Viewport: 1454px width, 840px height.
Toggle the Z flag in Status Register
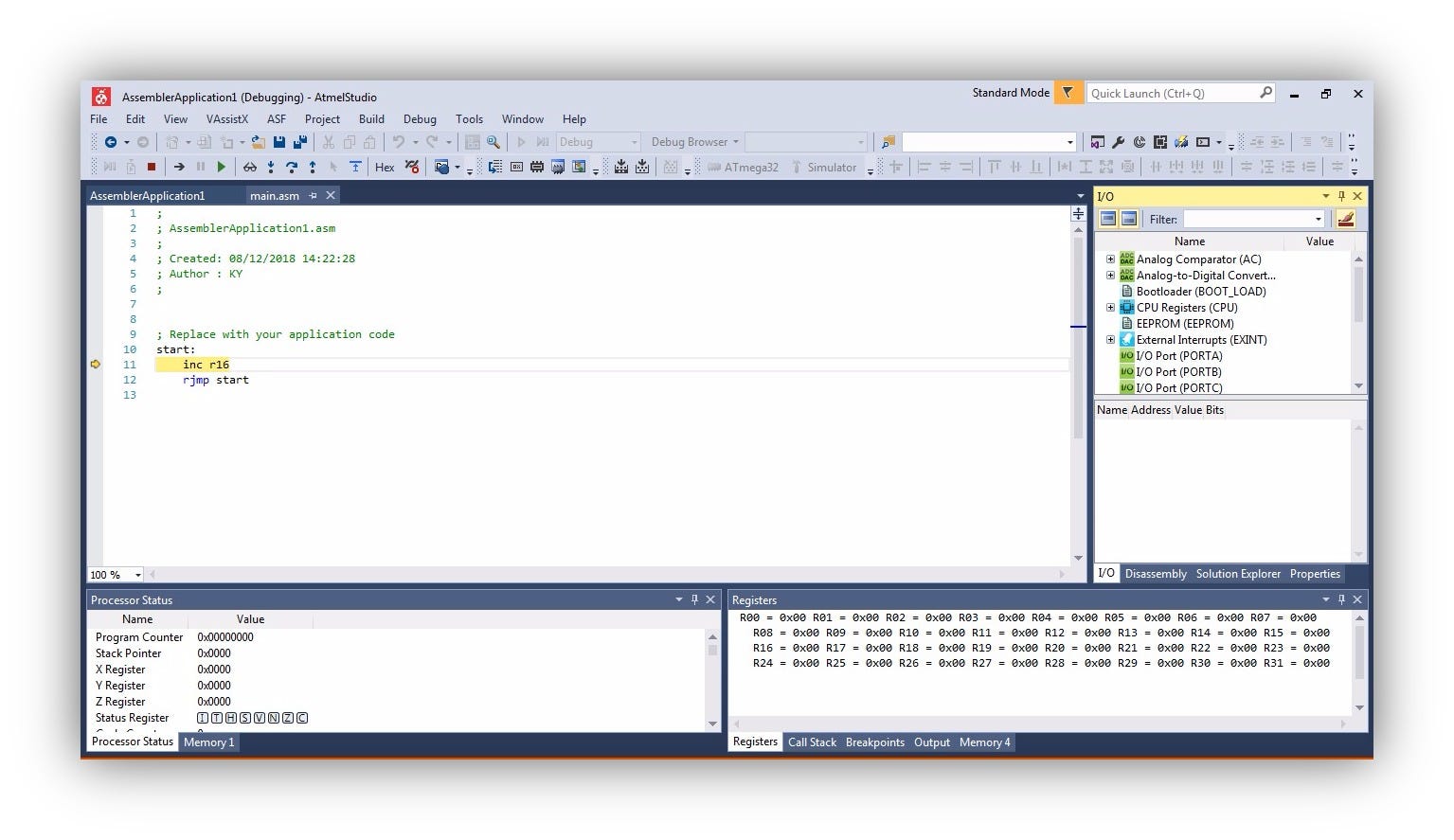(288, 718)
